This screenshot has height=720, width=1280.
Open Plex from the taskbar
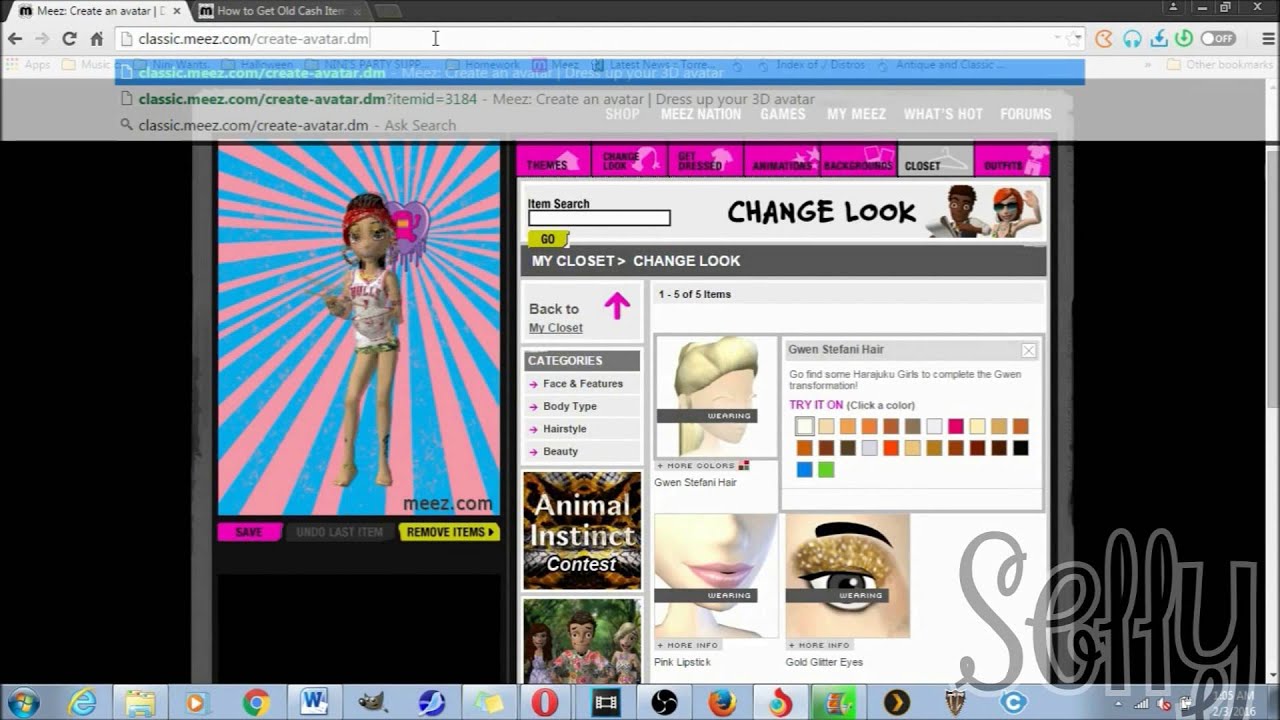click(x=895, y=703)
